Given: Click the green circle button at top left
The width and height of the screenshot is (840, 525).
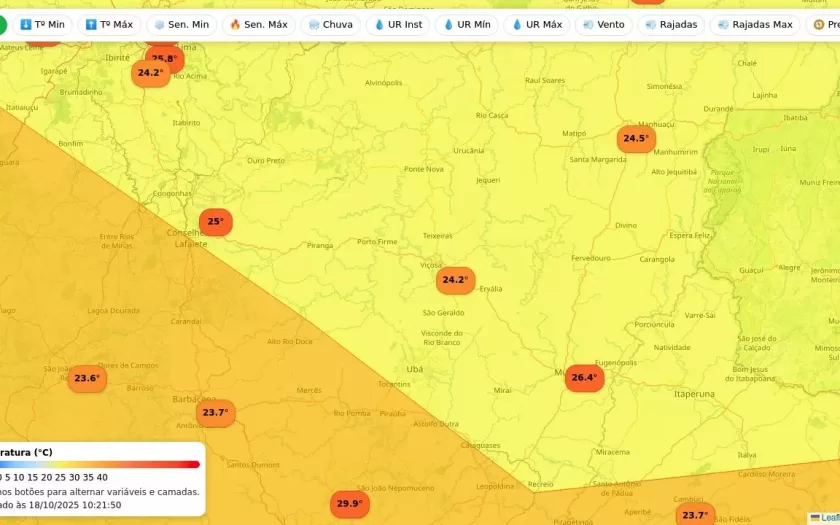Looking at the screenshot, I should pos(2,25).
